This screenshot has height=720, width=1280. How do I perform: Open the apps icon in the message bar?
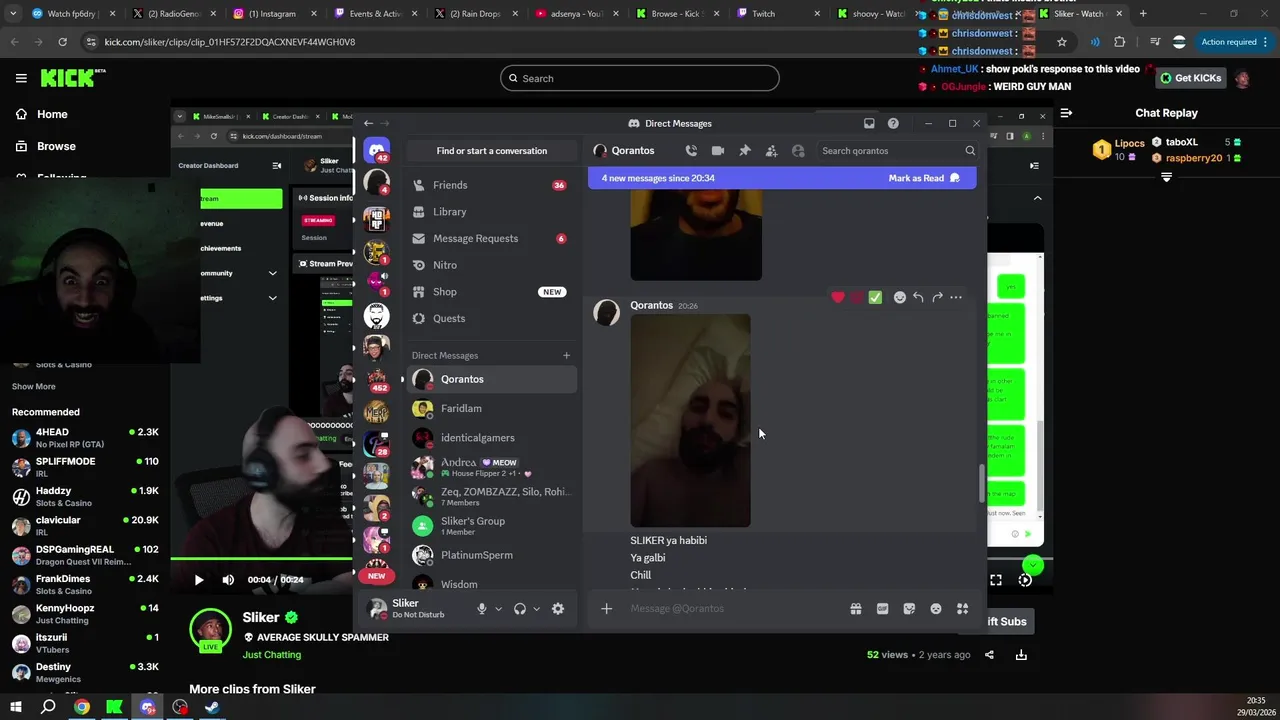962,608
